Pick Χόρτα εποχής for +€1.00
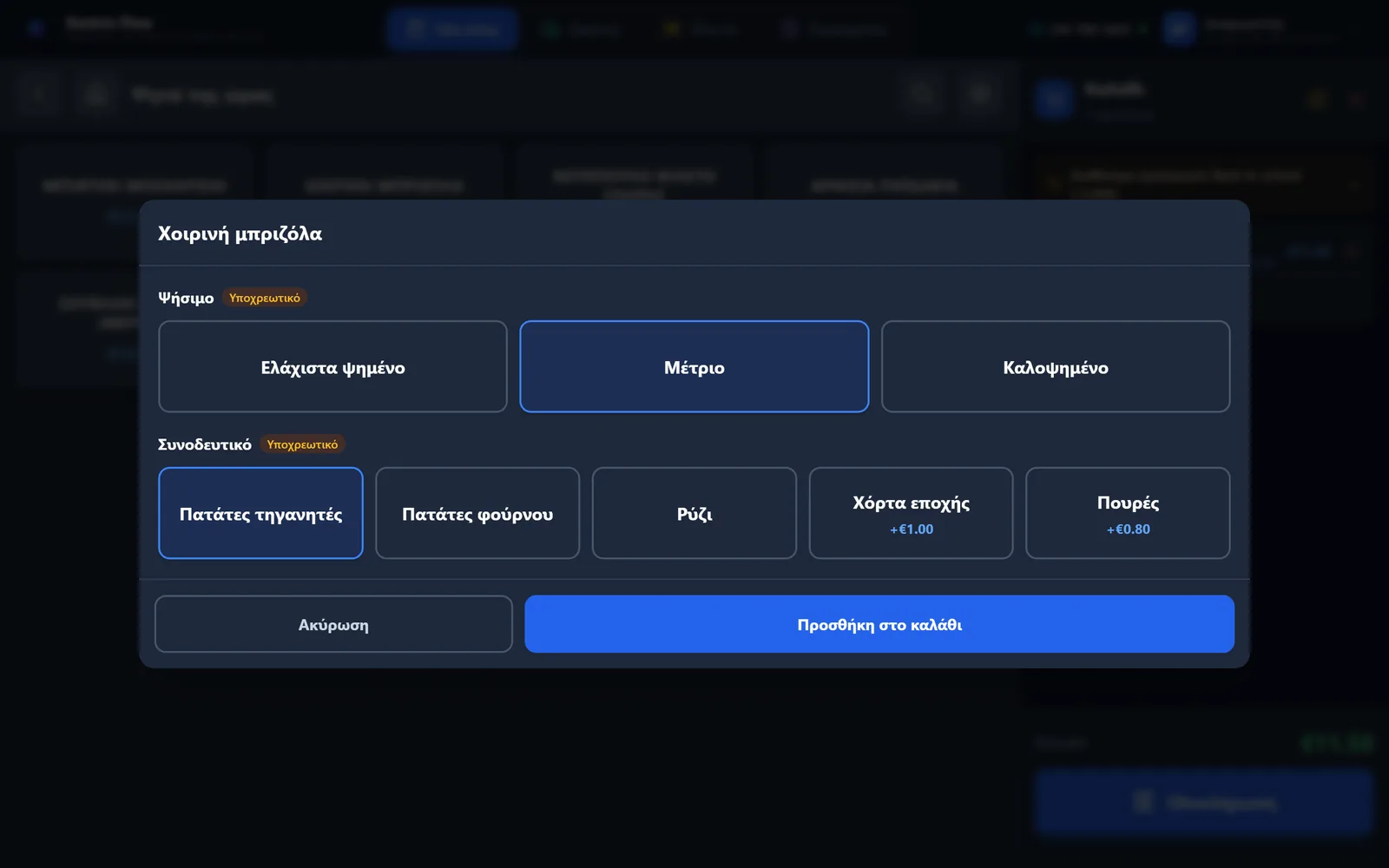 pyautogui.click(x=911, y=513)
